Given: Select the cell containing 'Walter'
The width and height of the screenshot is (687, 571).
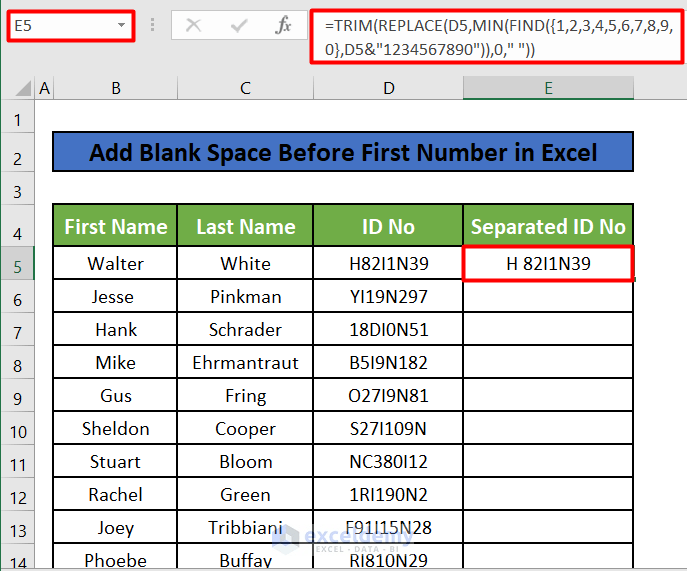Looking at the screenshot, I should [x=115, y=263].
